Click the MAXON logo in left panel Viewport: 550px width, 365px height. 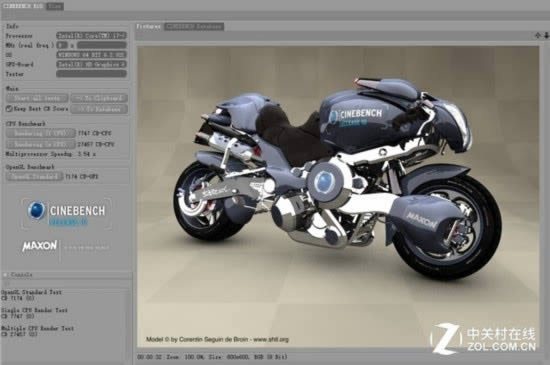tap(40, 246)
